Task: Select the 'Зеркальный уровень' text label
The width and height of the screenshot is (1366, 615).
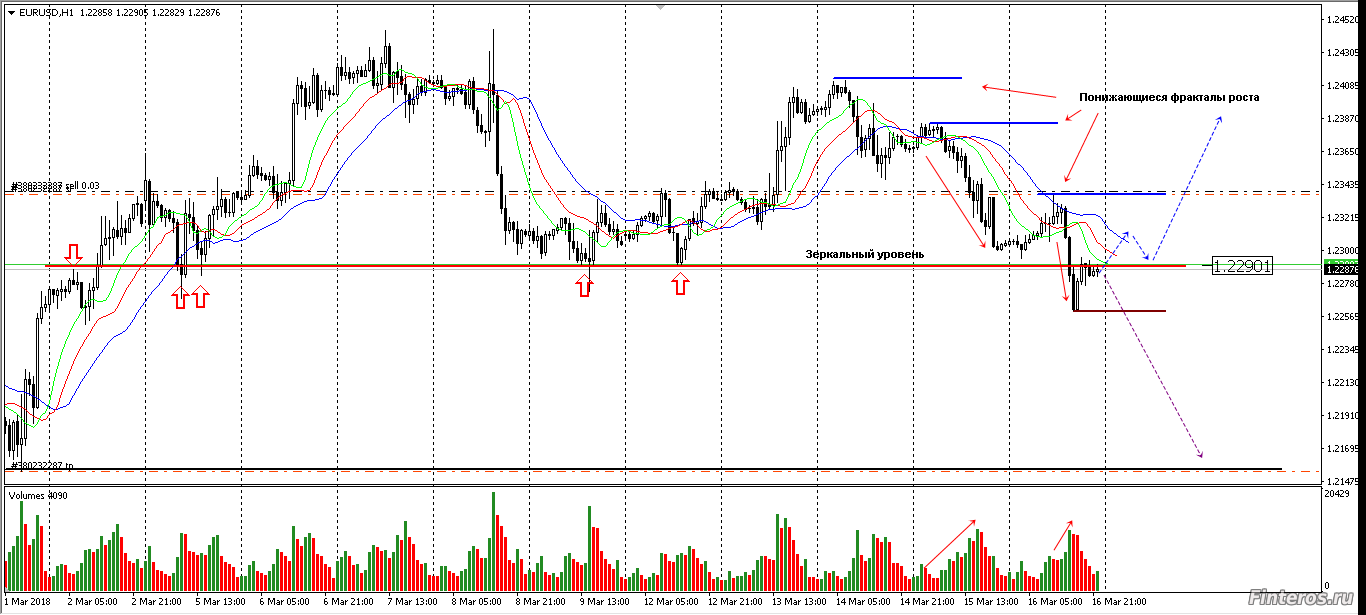Action: point(864,254)
